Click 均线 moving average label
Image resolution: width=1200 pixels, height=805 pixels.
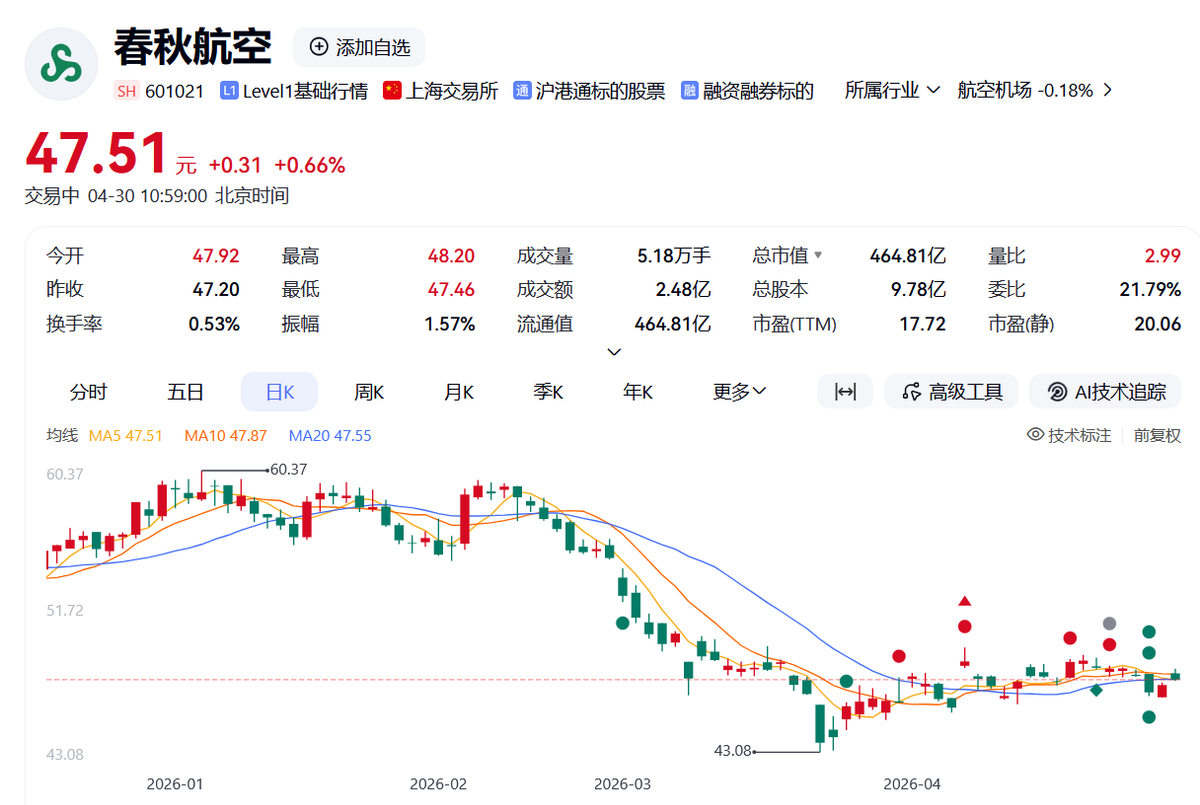point(62,435)
